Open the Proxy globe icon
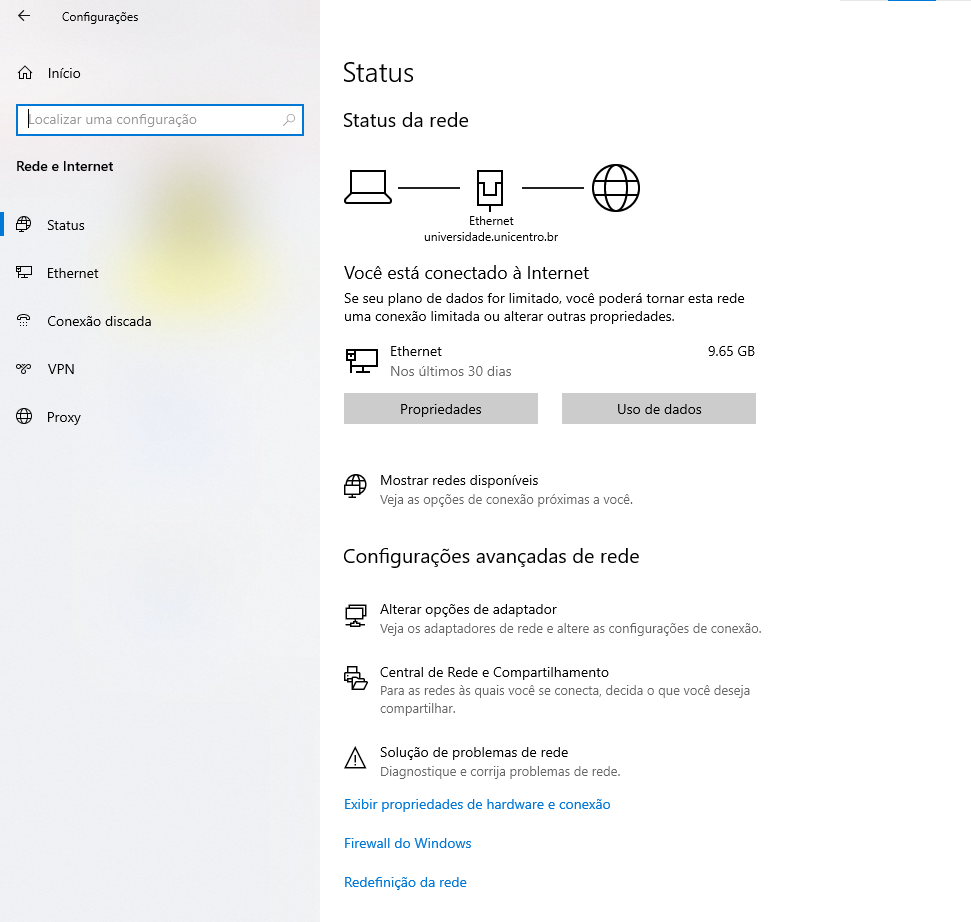 tap(25, 417)
